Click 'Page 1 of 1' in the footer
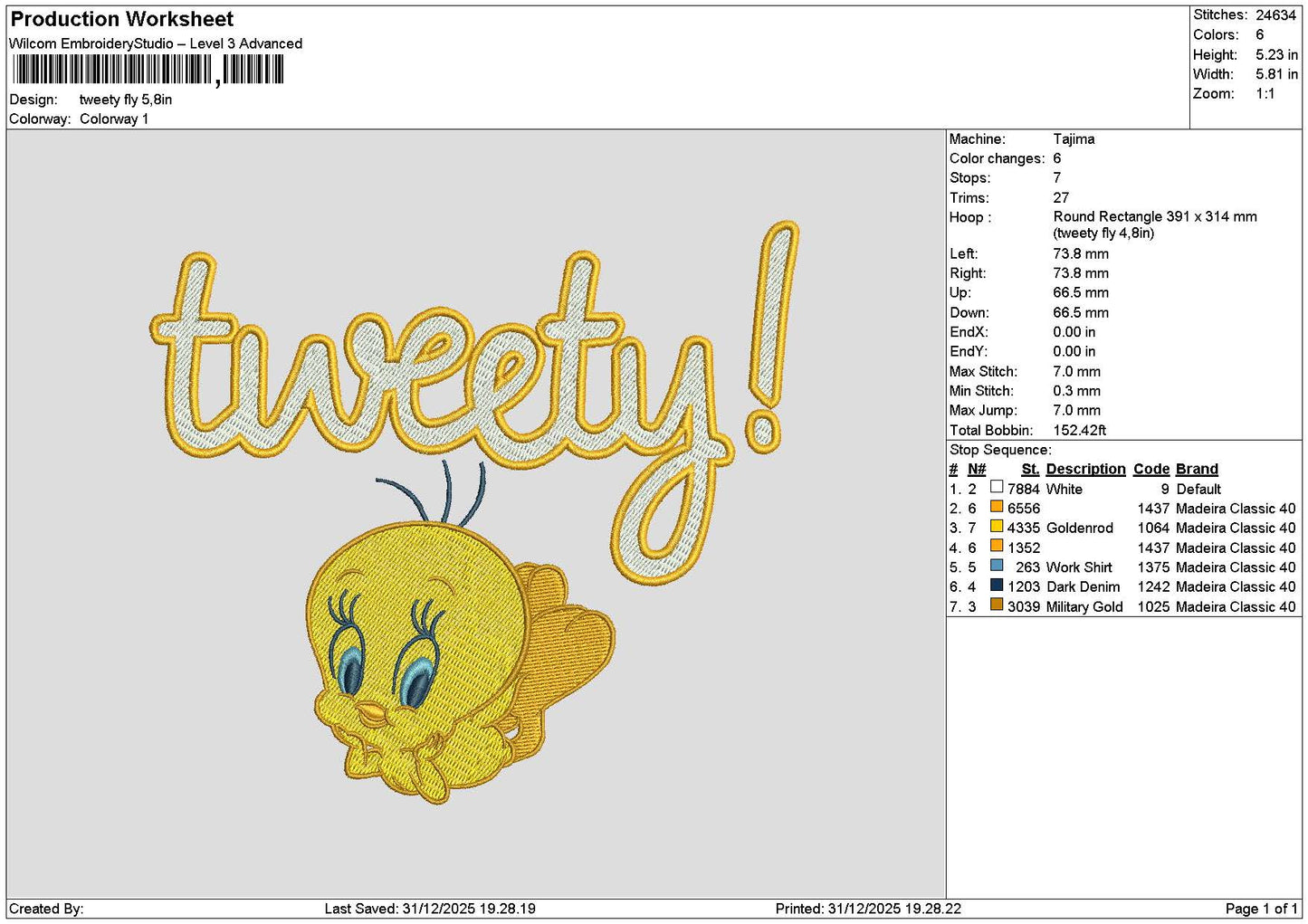Image resolution: width=1308 pixels, height=924 pixels. click(1261, 909)
